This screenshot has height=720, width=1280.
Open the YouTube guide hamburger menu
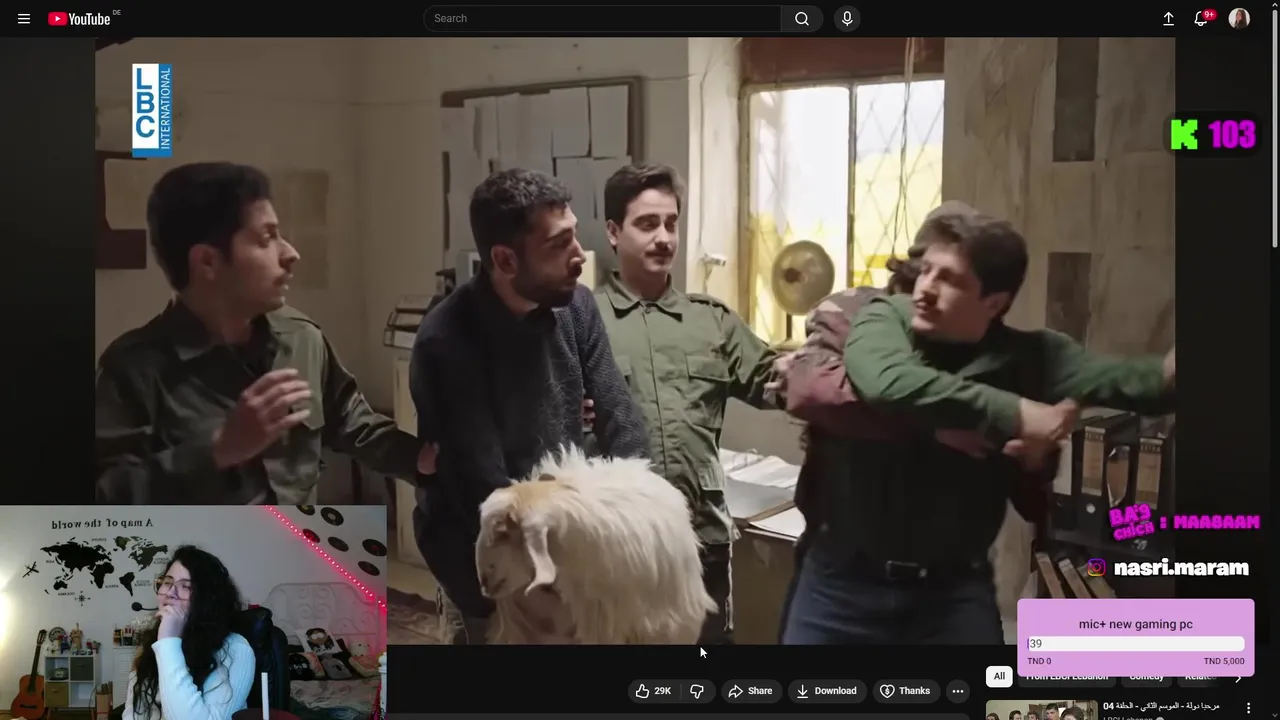[x=24, y=18]
